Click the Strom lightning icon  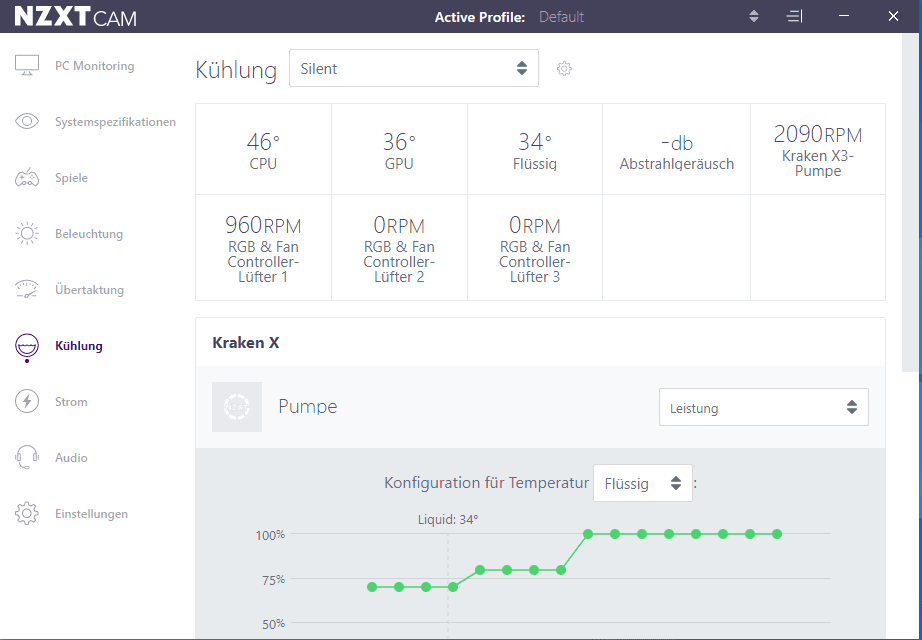pos(27,401)
